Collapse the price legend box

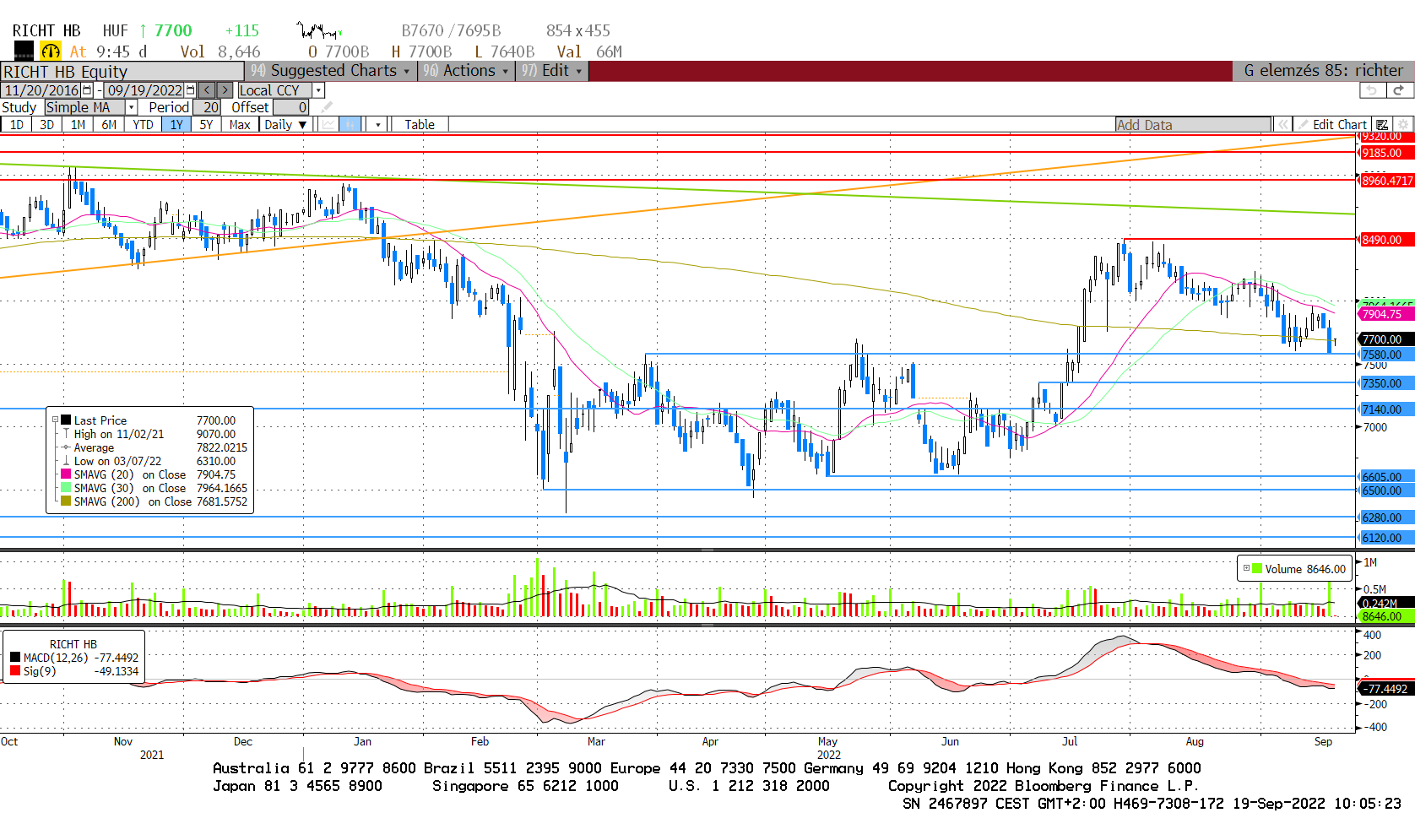pos(55,420)
